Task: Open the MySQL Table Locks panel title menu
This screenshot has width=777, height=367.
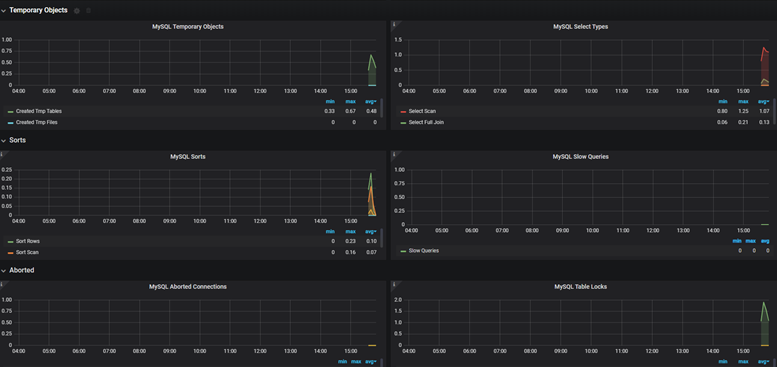Action: click(x=580, y=287)
